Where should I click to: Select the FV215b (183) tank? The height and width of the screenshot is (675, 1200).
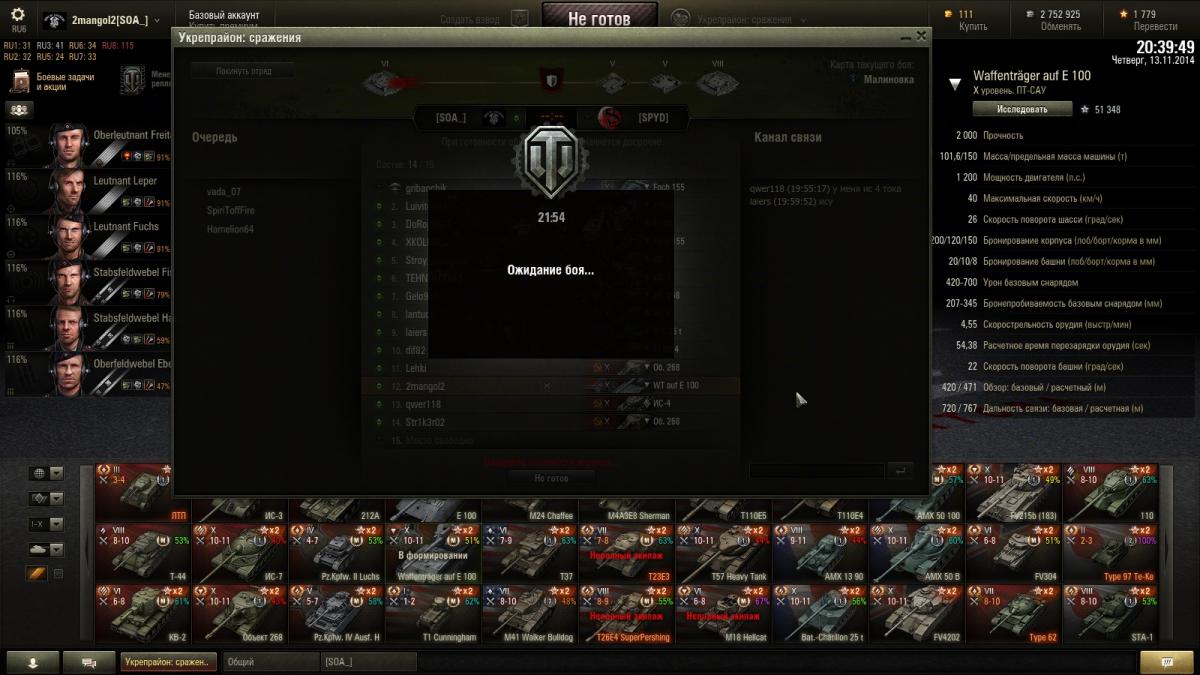(x=1014, y=492)
